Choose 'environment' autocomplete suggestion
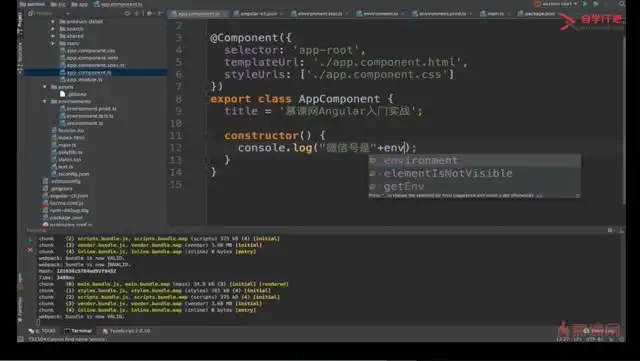Viewport: 640px width, 361px height. click(x=474, y=161)
